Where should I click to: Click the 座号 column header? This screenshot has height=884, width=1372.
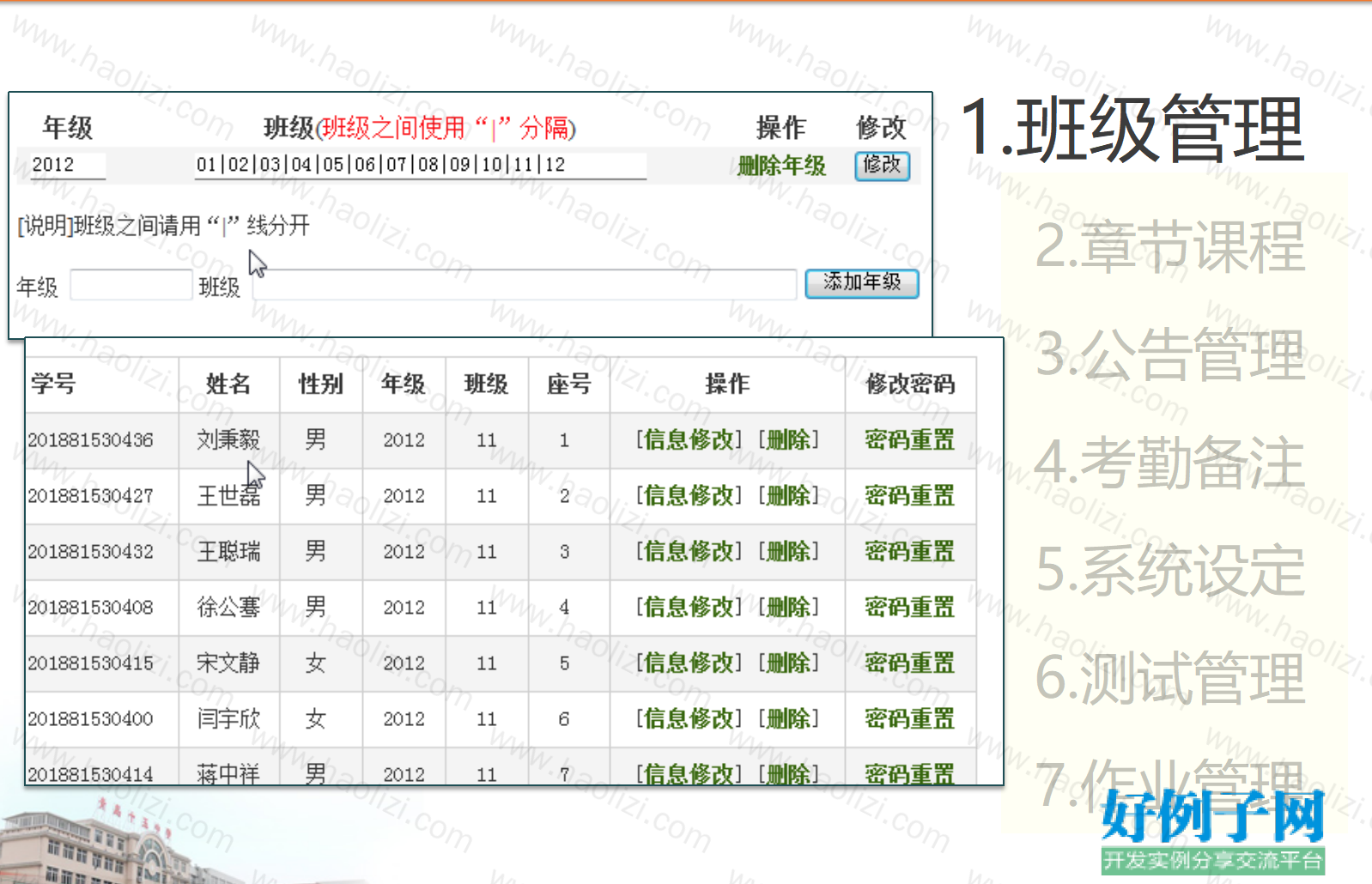(x=568, y=384)
